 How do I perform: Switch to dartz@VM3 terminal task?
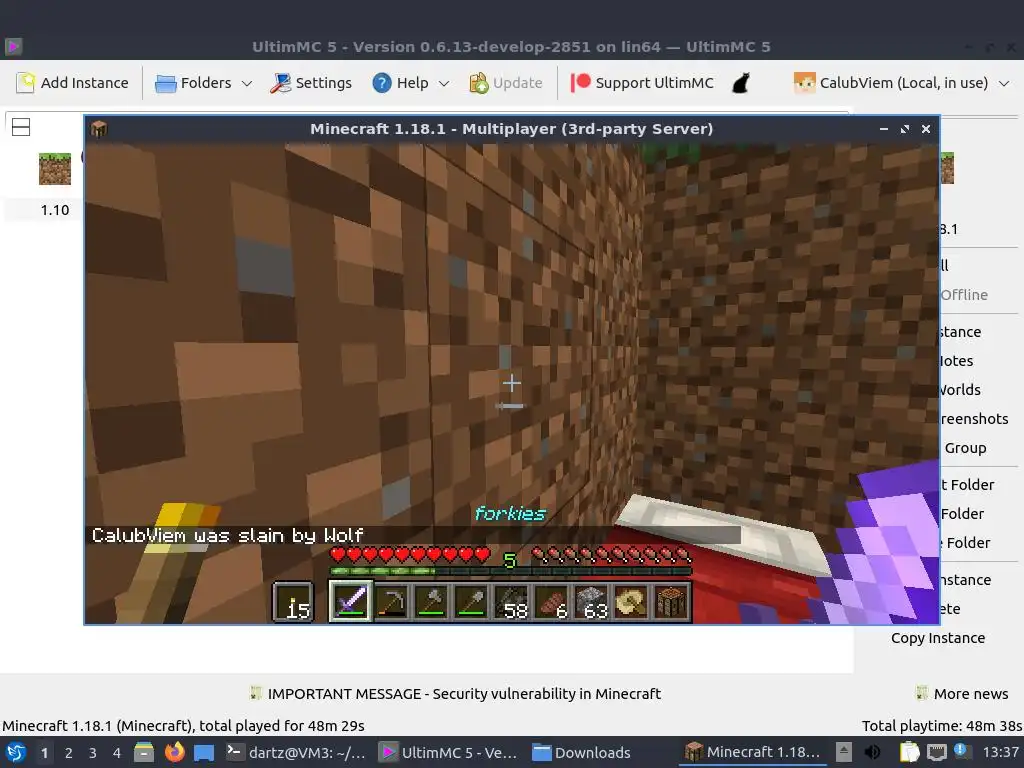pyautogui.click(x=296, y=752)
